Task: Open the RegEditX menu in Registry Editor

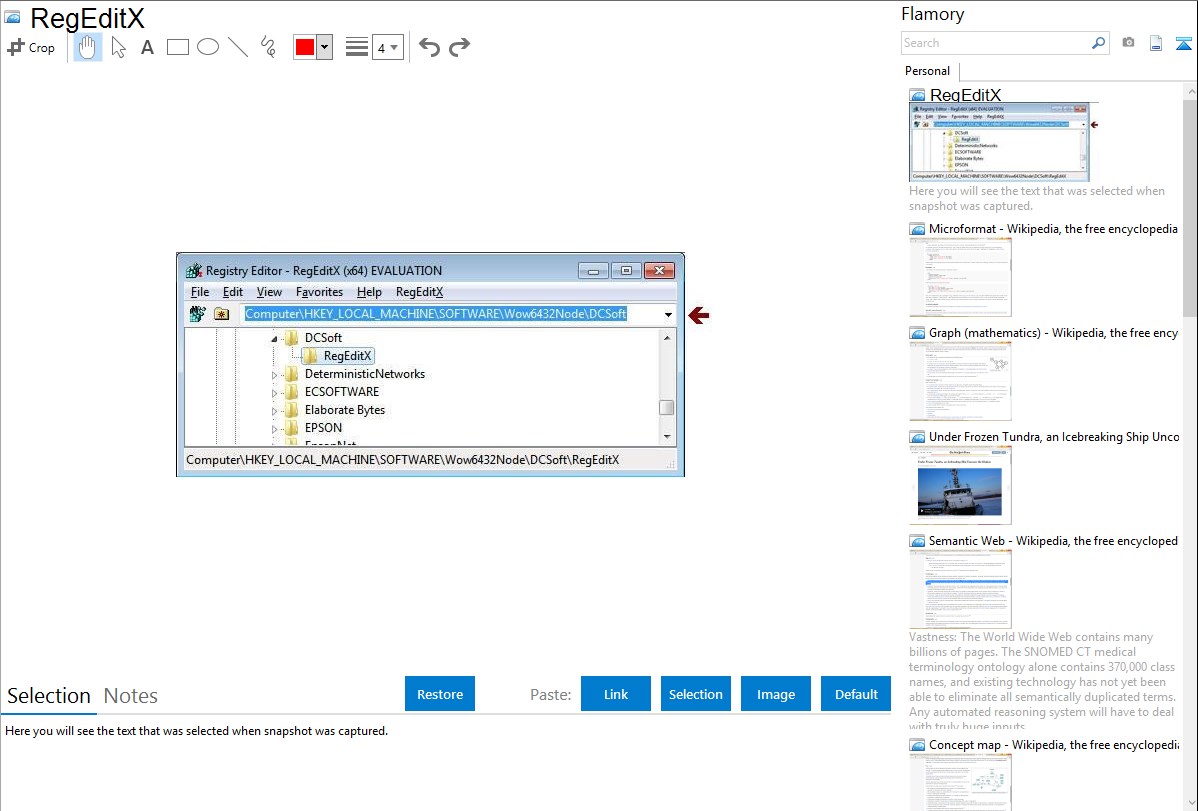Action: [x=419, y=292]
